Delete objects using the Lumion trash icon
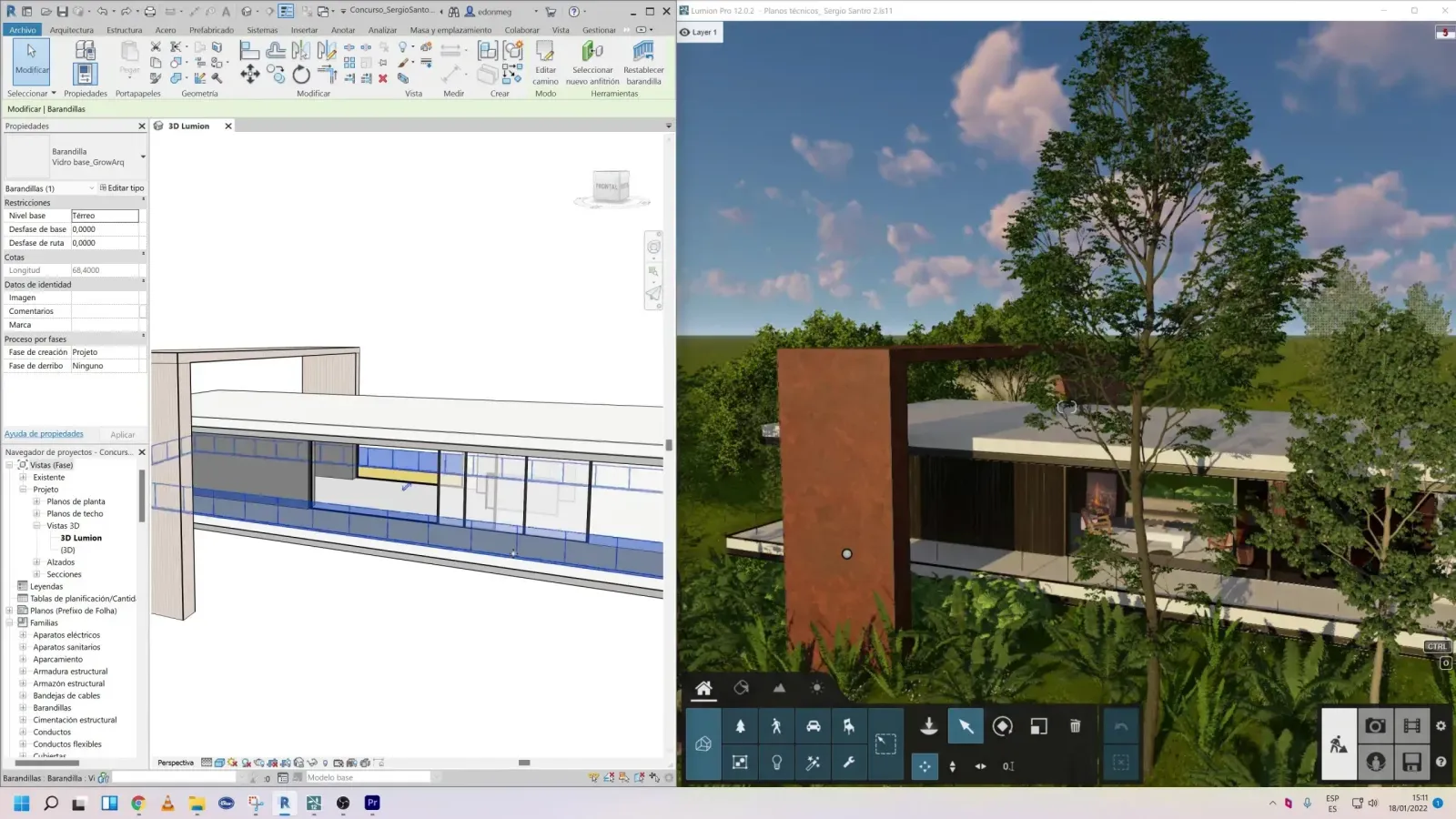 click(1074, 725)
